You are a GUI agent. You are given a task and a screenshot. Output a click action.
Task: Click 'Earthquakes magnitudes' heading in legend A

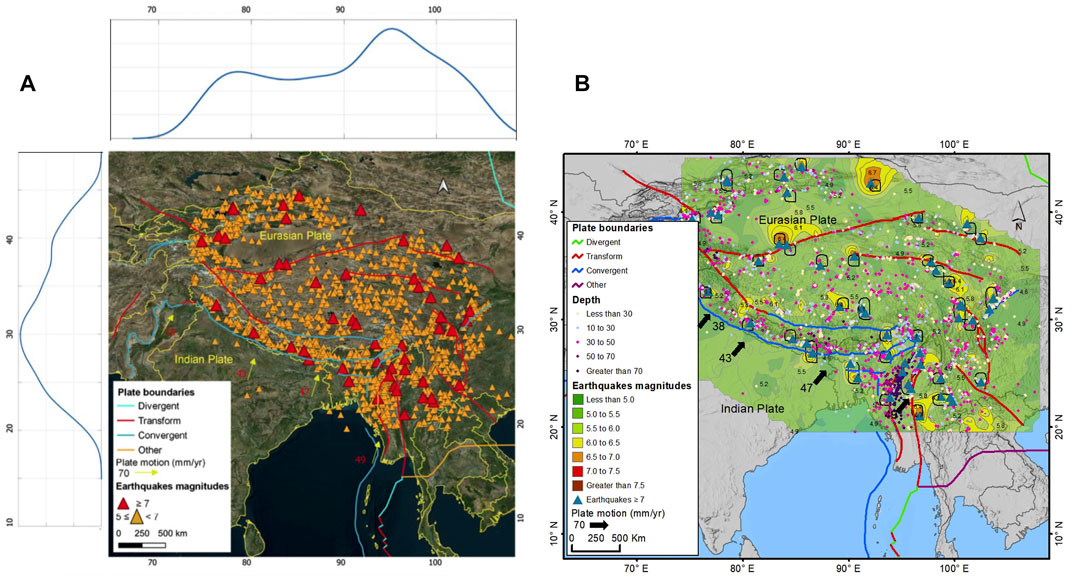(x=172, y=487)
